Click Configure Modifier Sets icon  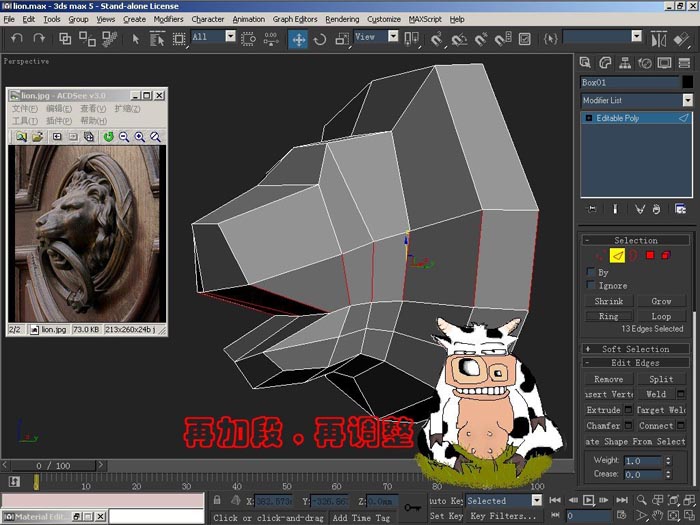(x=680, y=209)
